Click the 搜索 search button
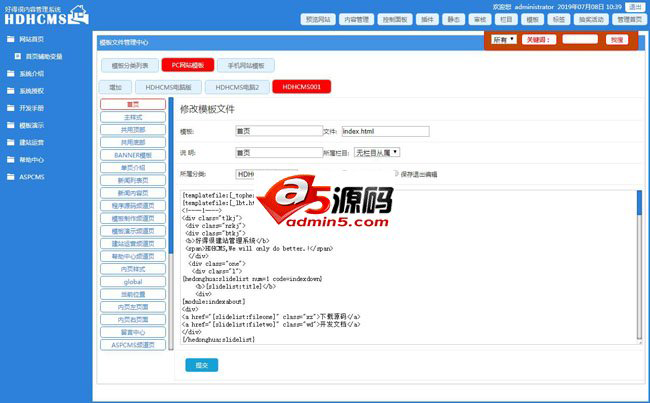Viewport: 650px width, 403px height. click(617, 40)
